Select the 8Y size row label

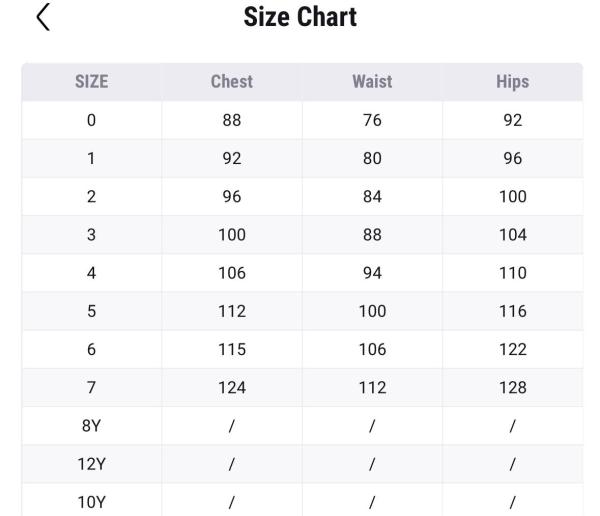91,426
